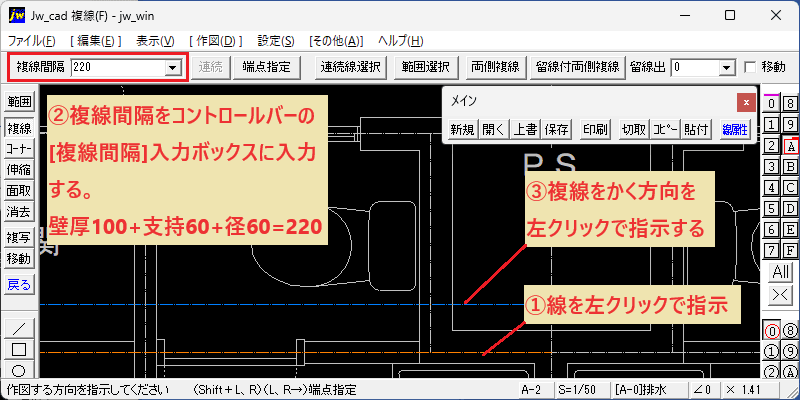This screenshot has width=800, height=400.
Task: Enable the 移動 checkbox
Action: [x=750, y=67]
